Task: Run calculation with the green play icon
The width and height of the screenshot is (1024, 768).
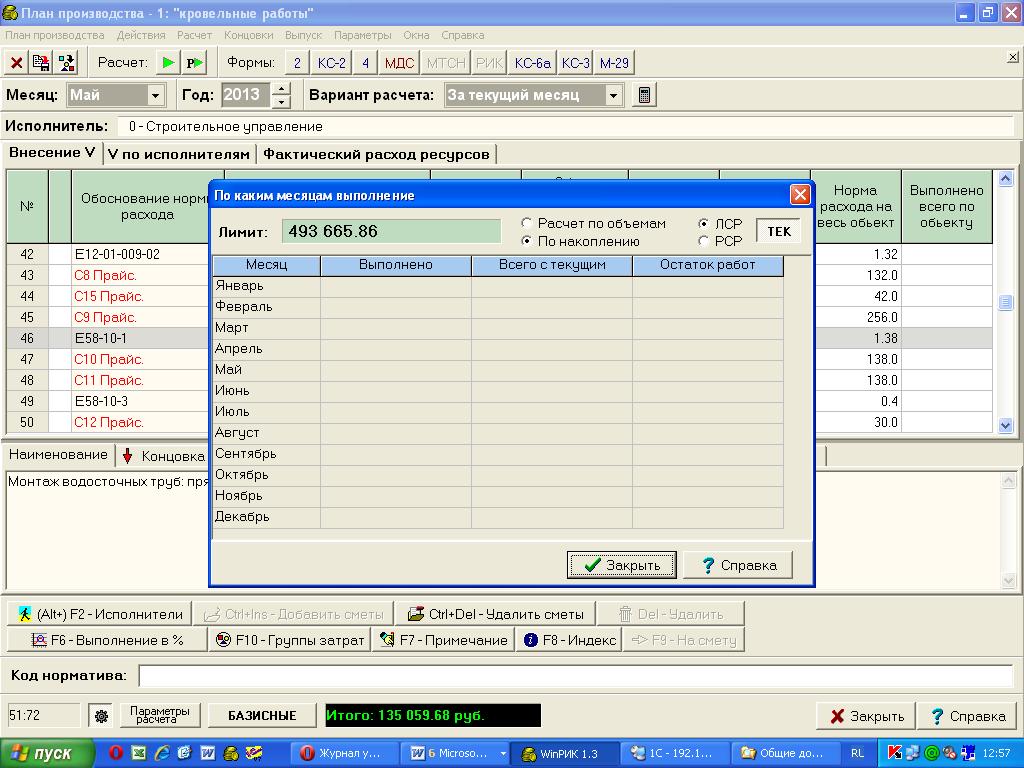Action: 169,63
